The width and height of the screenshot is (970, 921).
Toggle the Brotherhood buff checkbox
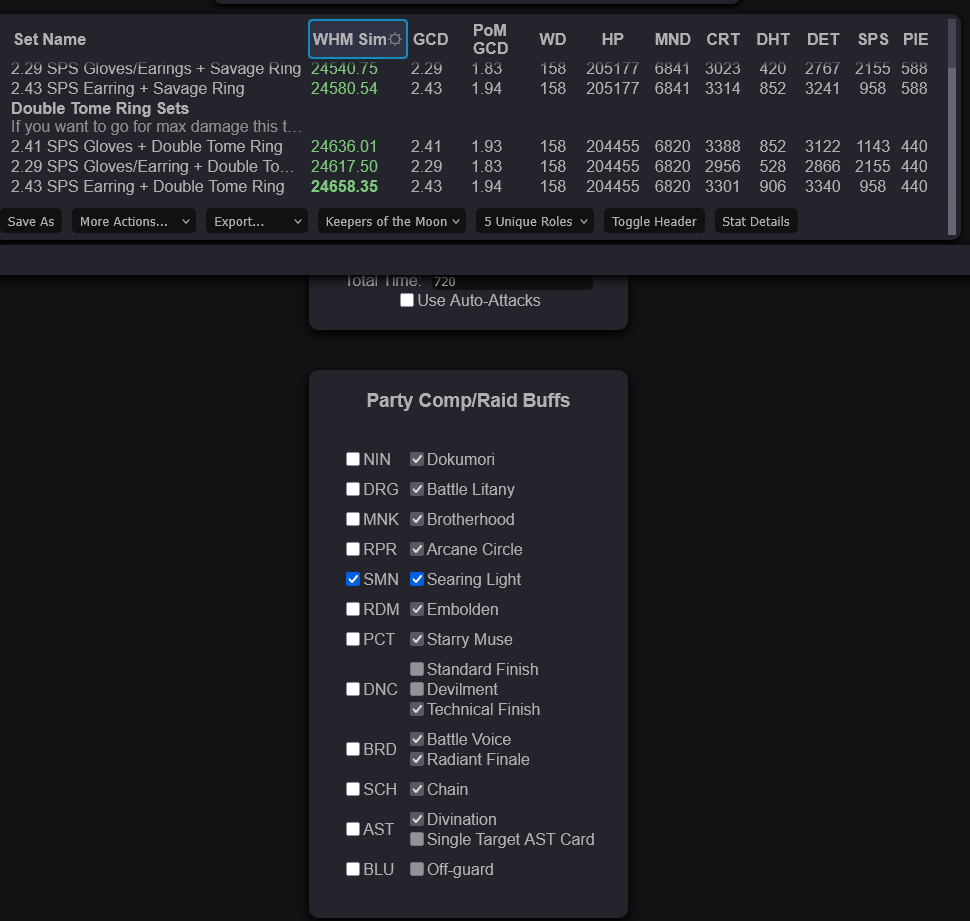[417, 519]
